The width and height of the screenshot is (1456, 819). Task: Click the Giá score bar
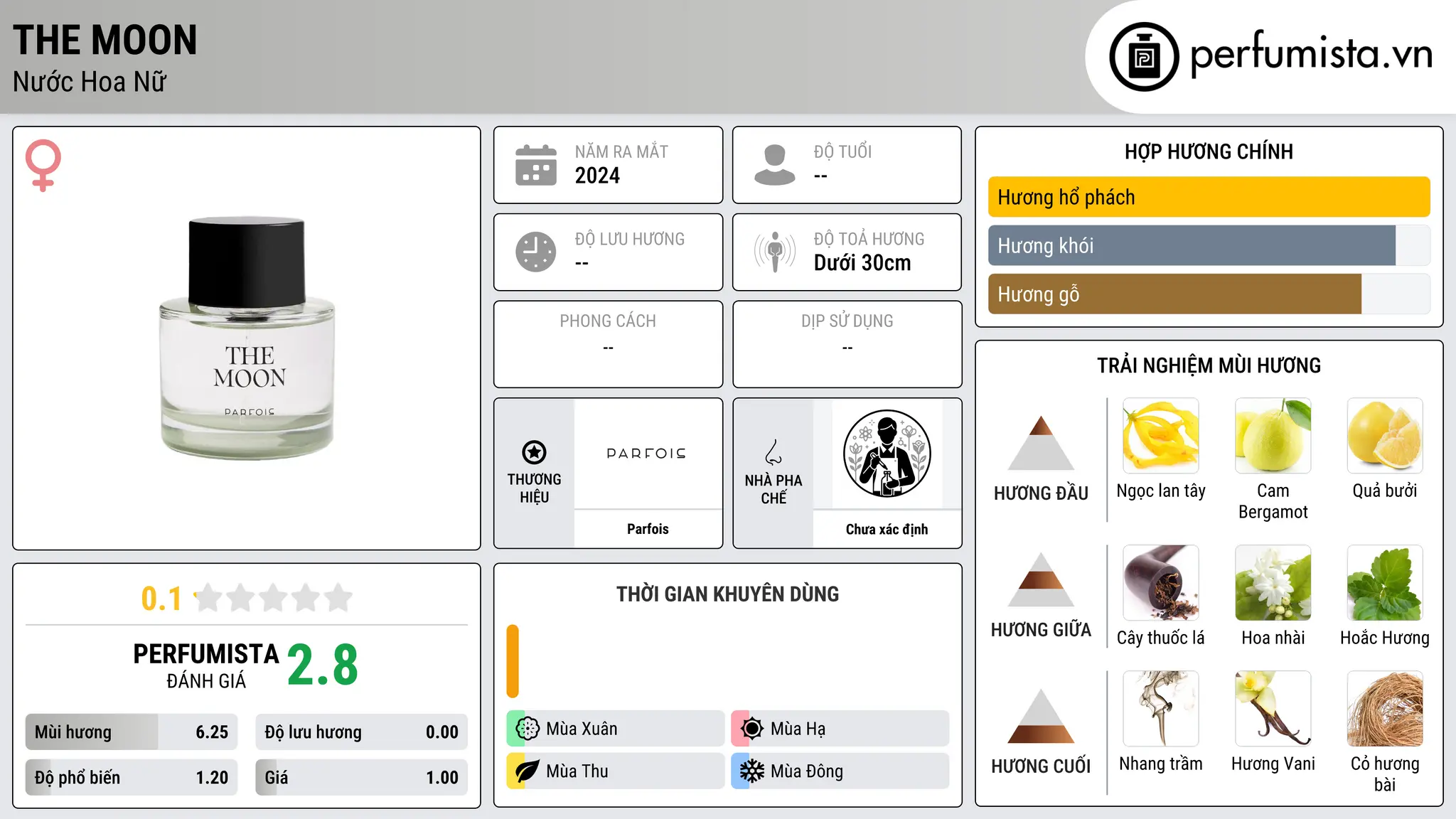click(x=362, y=777)
